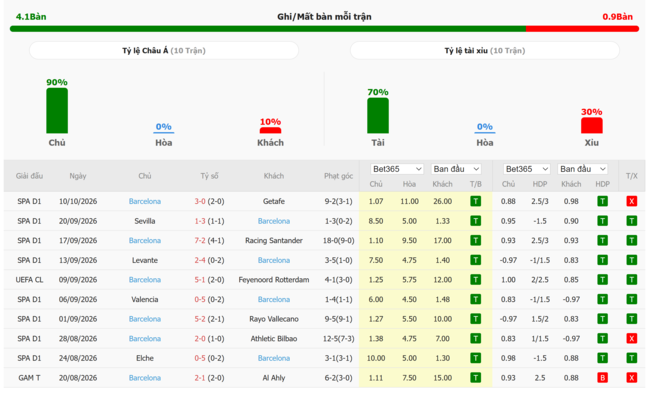
Task: Open Barcelona link in the Levante row
Action: (x=274, y=260)
